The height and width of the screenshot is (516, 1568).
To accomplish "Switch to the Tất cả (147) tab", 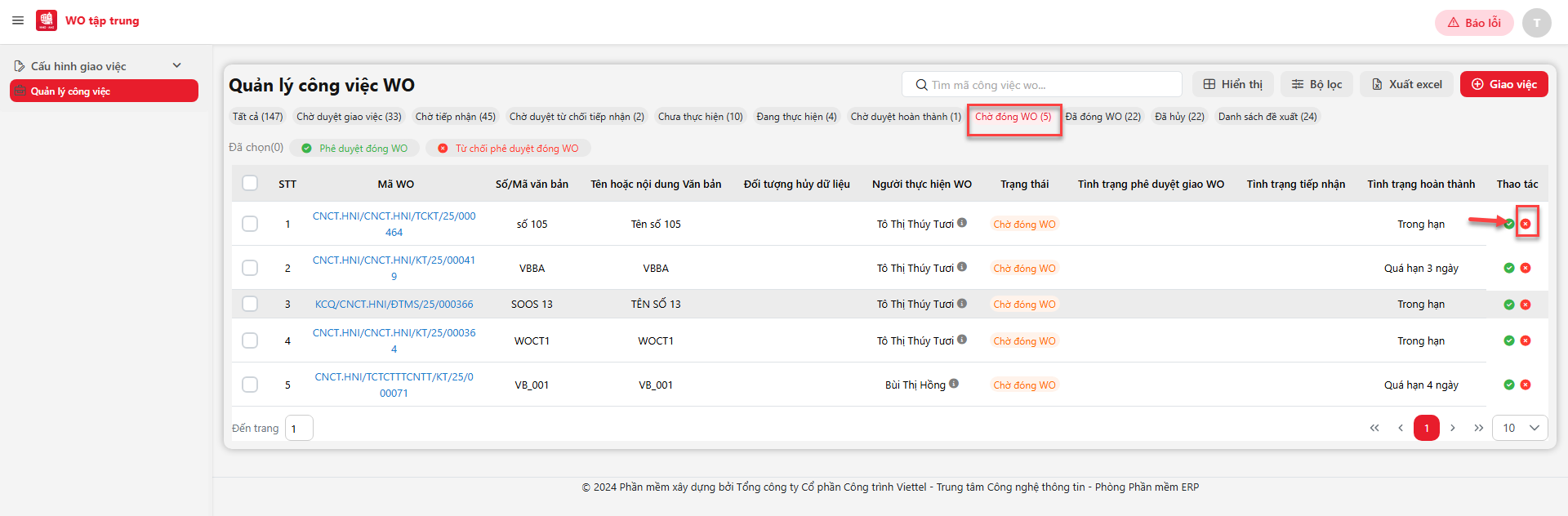I will (257, 117).
